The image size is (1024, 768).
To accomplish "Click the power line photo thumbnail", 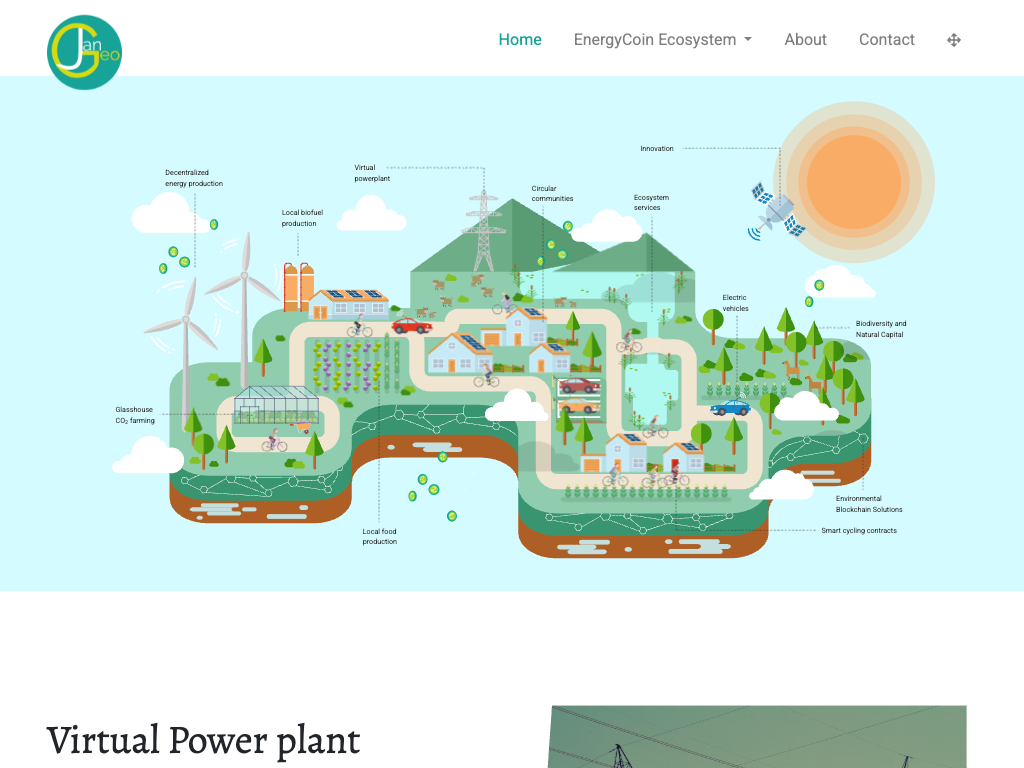I will tap(757, 737).
